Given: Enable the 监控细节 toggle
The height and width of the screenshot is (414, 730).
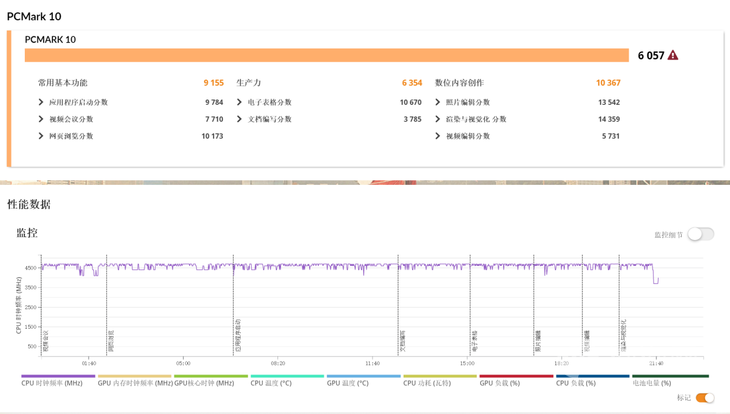Looking at the screenshot, I should point(700,234).
